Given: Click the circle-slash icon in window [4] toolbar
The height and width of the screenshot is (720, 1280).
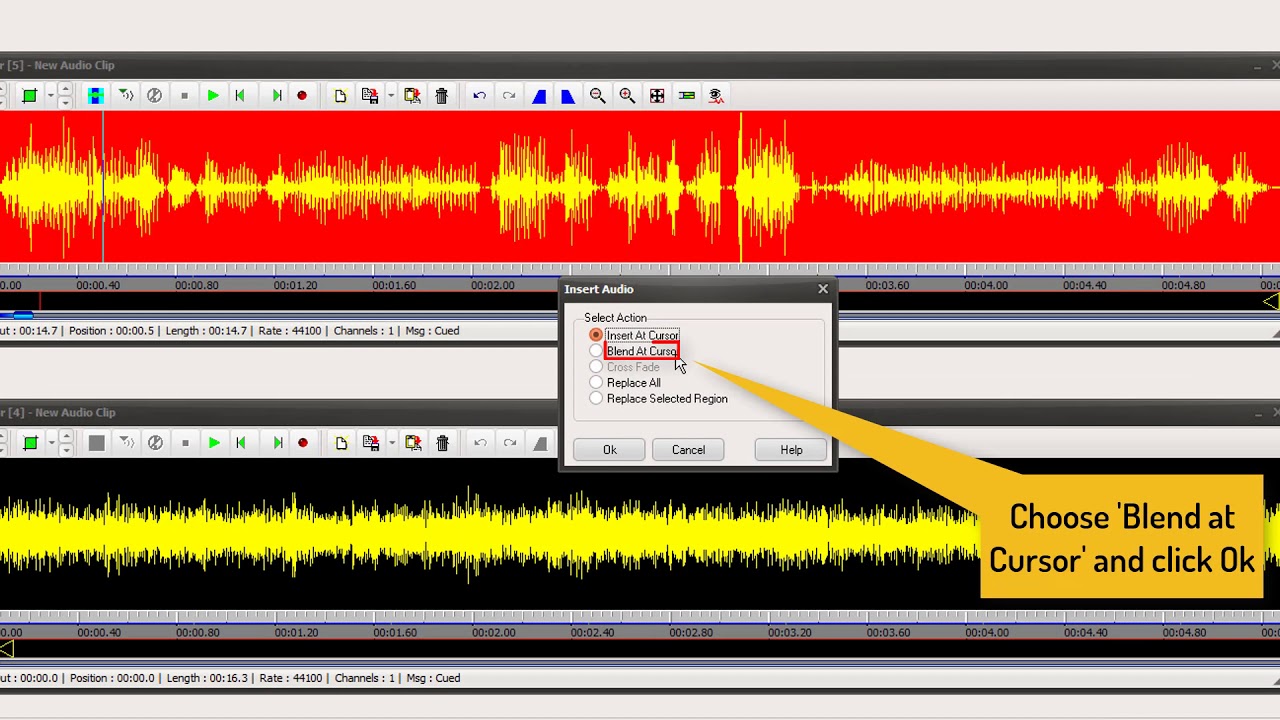Looking at the screenshot, I should [155, 443].
